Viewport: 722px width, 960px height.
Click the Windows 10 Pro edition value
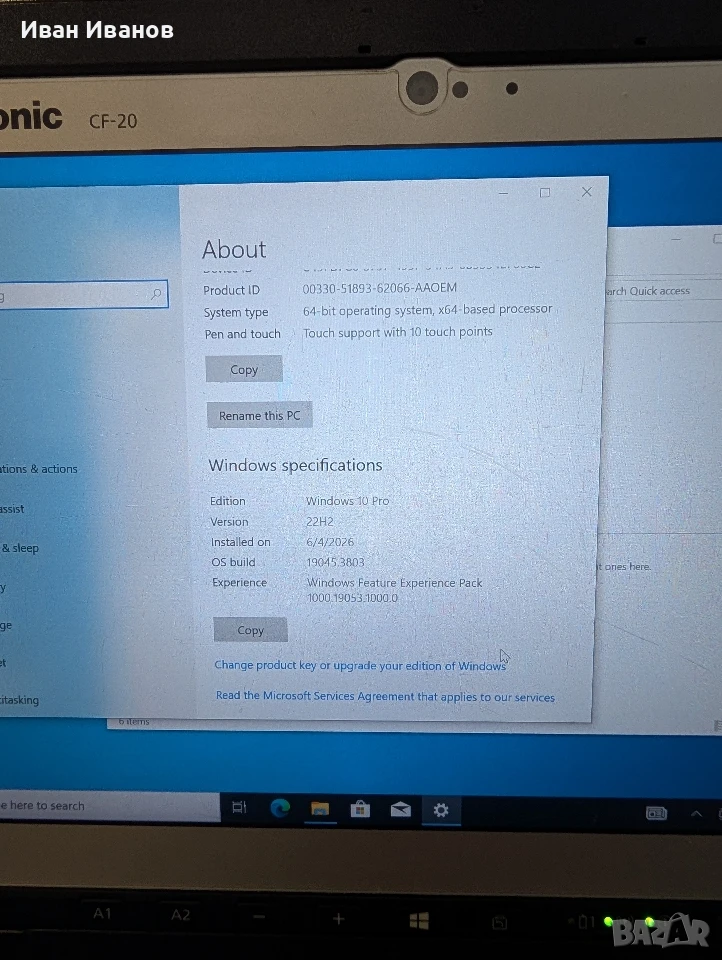click(347, 501)
